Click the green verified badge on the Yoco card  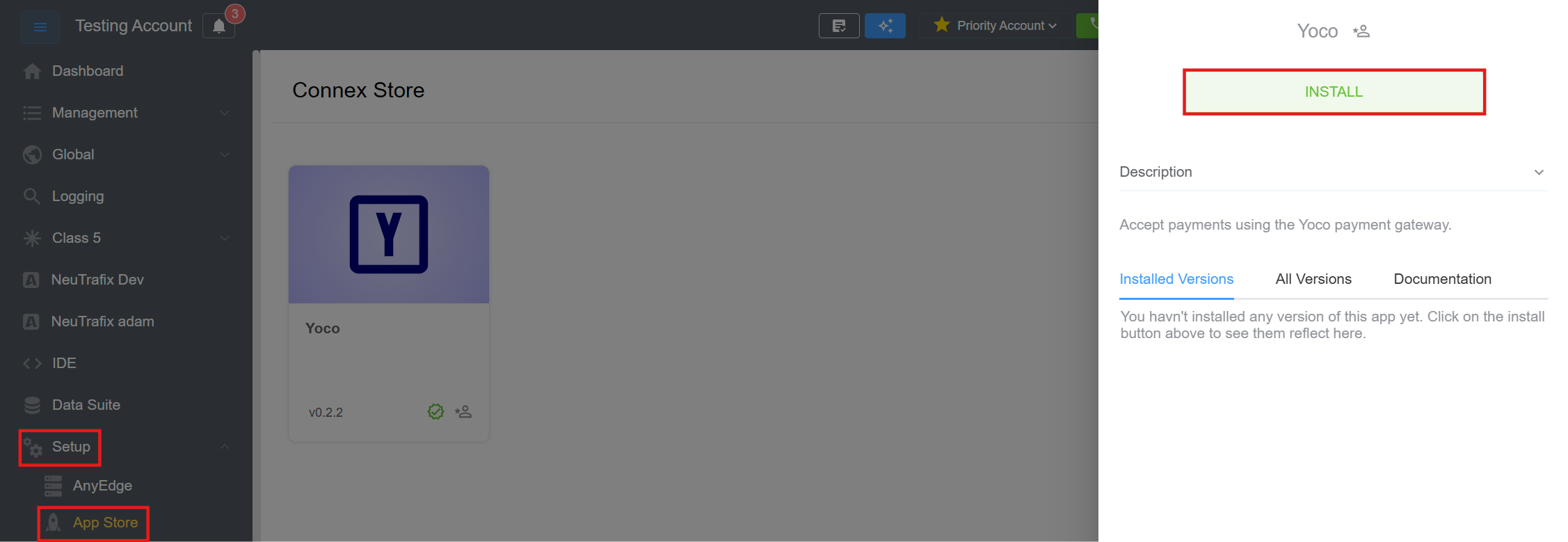tap(435, 412)
